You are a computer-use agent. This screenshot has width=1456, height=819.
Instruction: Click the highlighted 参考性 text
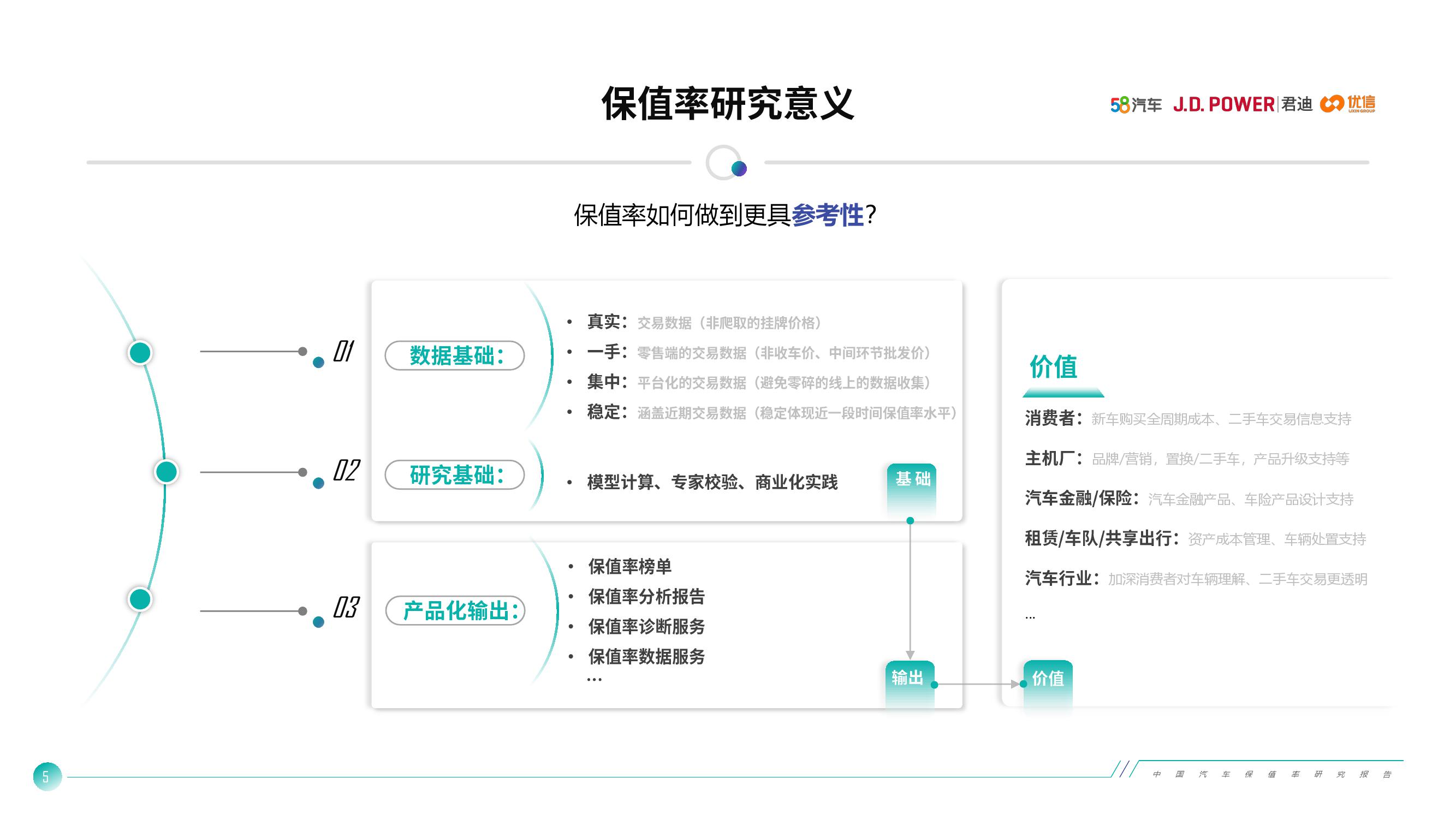click(x=827, y=215)
